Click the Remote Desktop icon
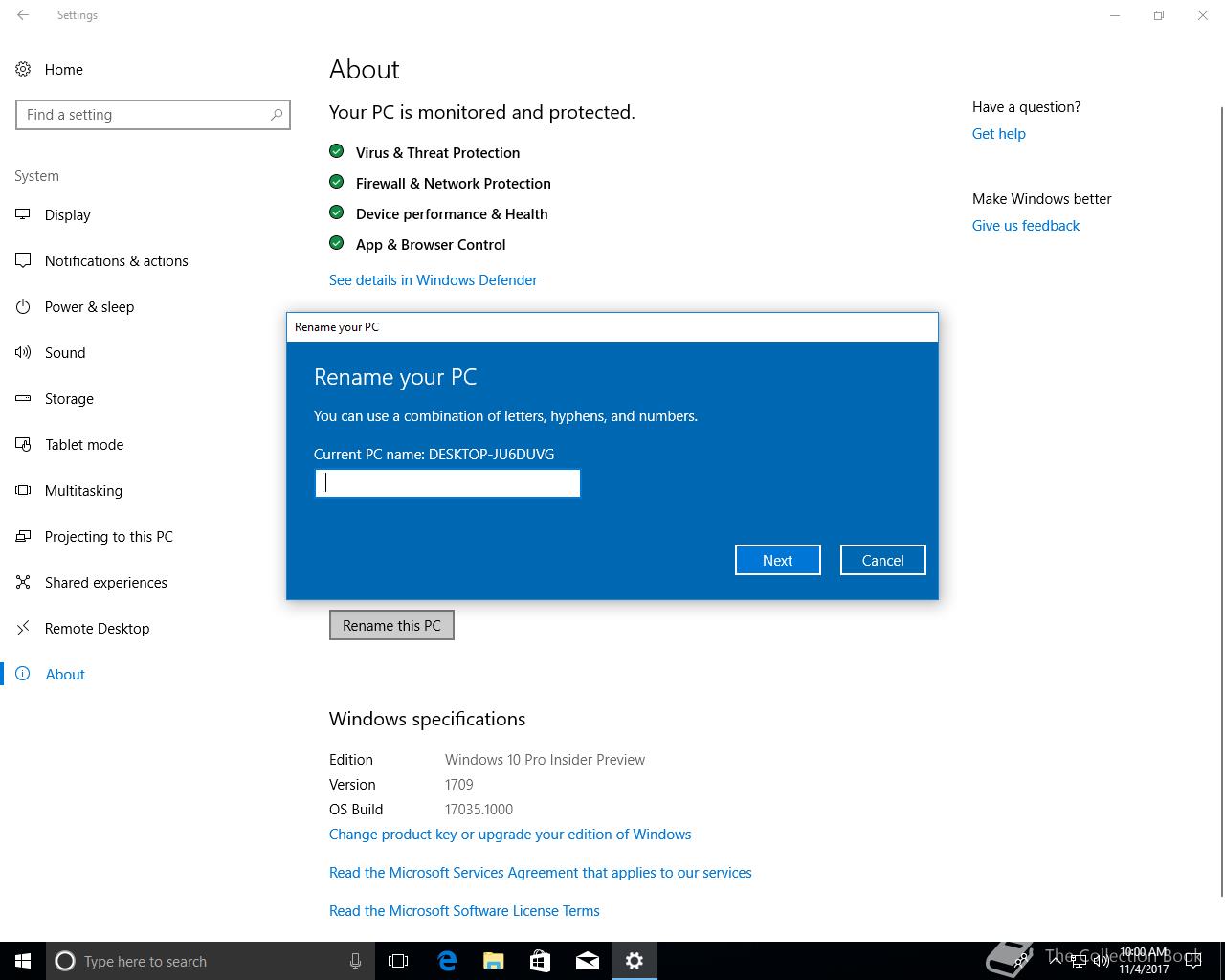 pos(23,628)
